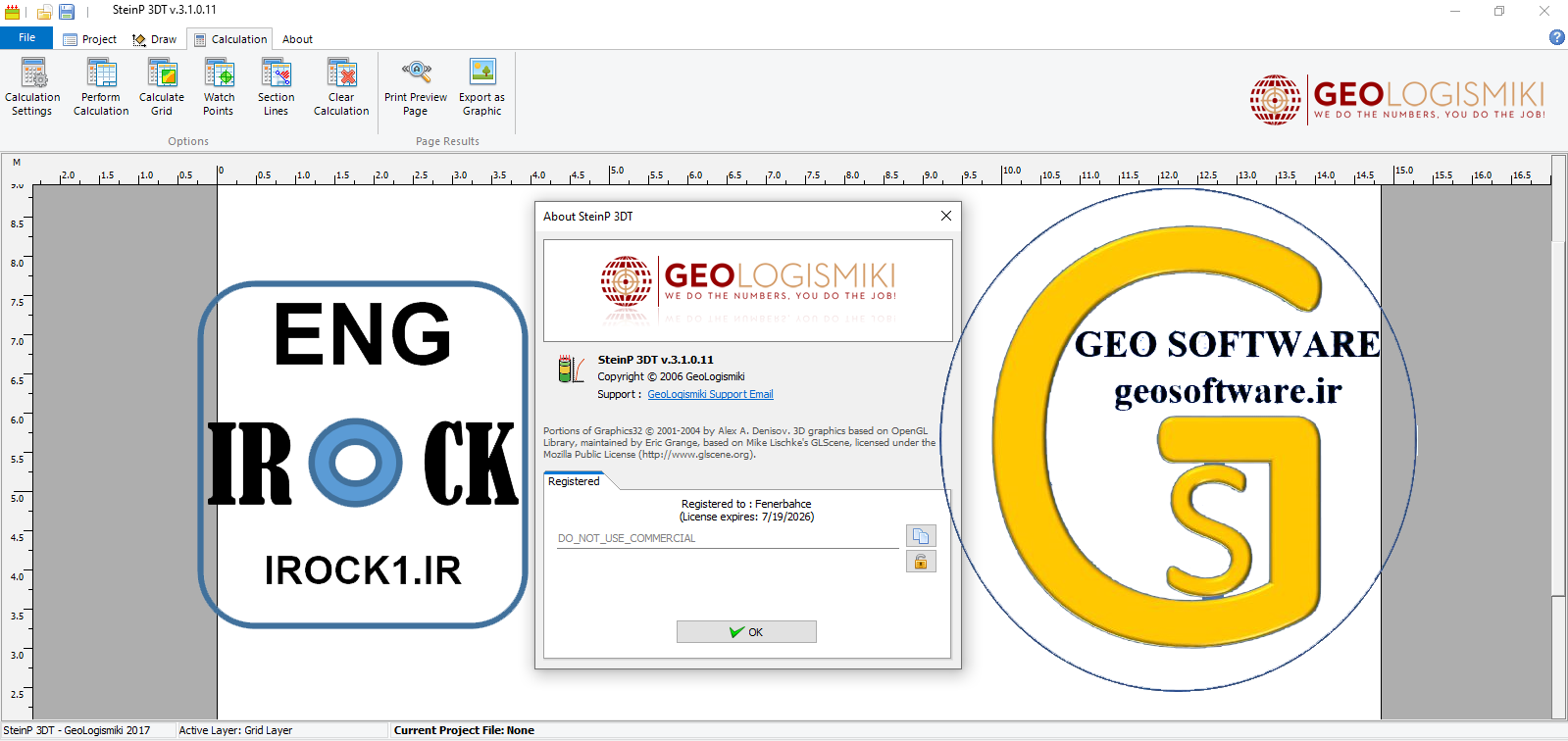Confirm the About dialog with OK
The height and width of the screenshot is (741, 1568).
(746, 632)
